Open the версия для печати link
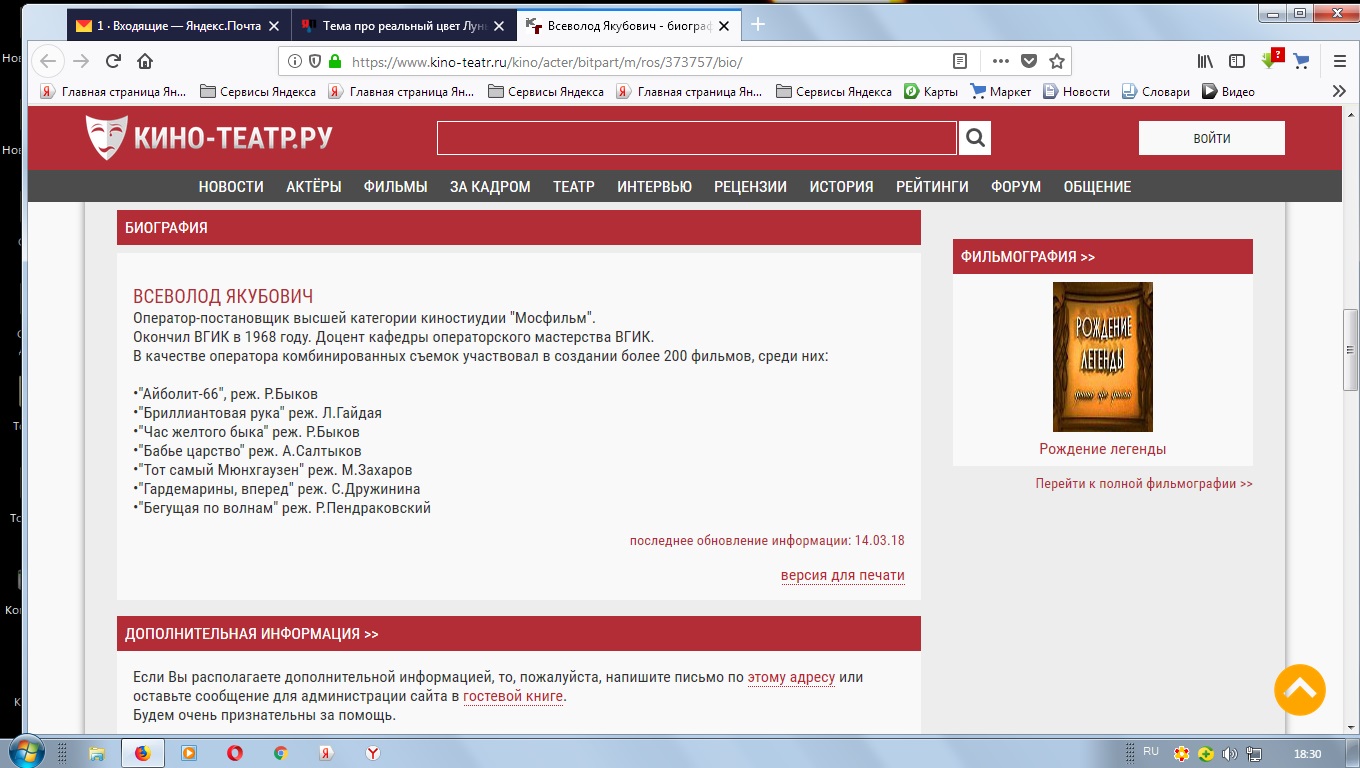Image resolution: width=1360 pixels, height=768 pixels. pyautogui.click(x=843, y=575)
